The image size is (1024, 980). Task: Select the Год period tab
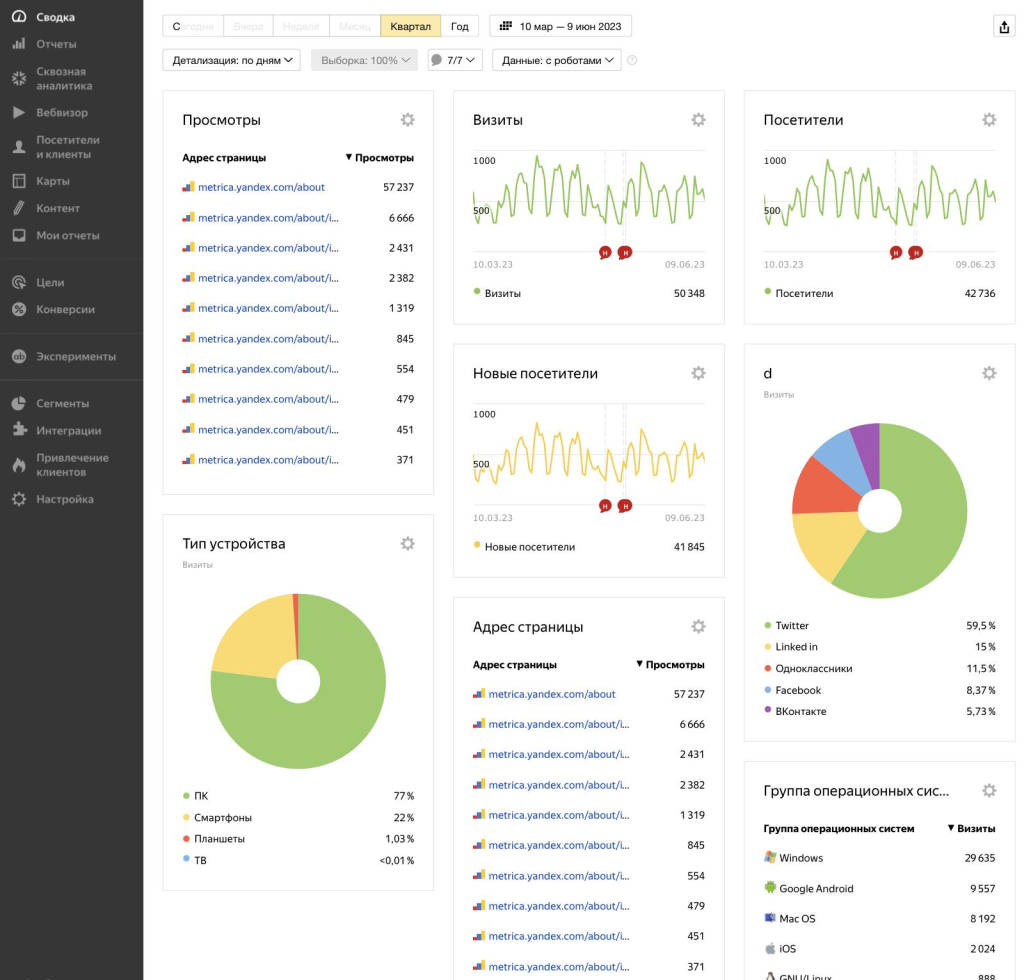click(459, 26)
